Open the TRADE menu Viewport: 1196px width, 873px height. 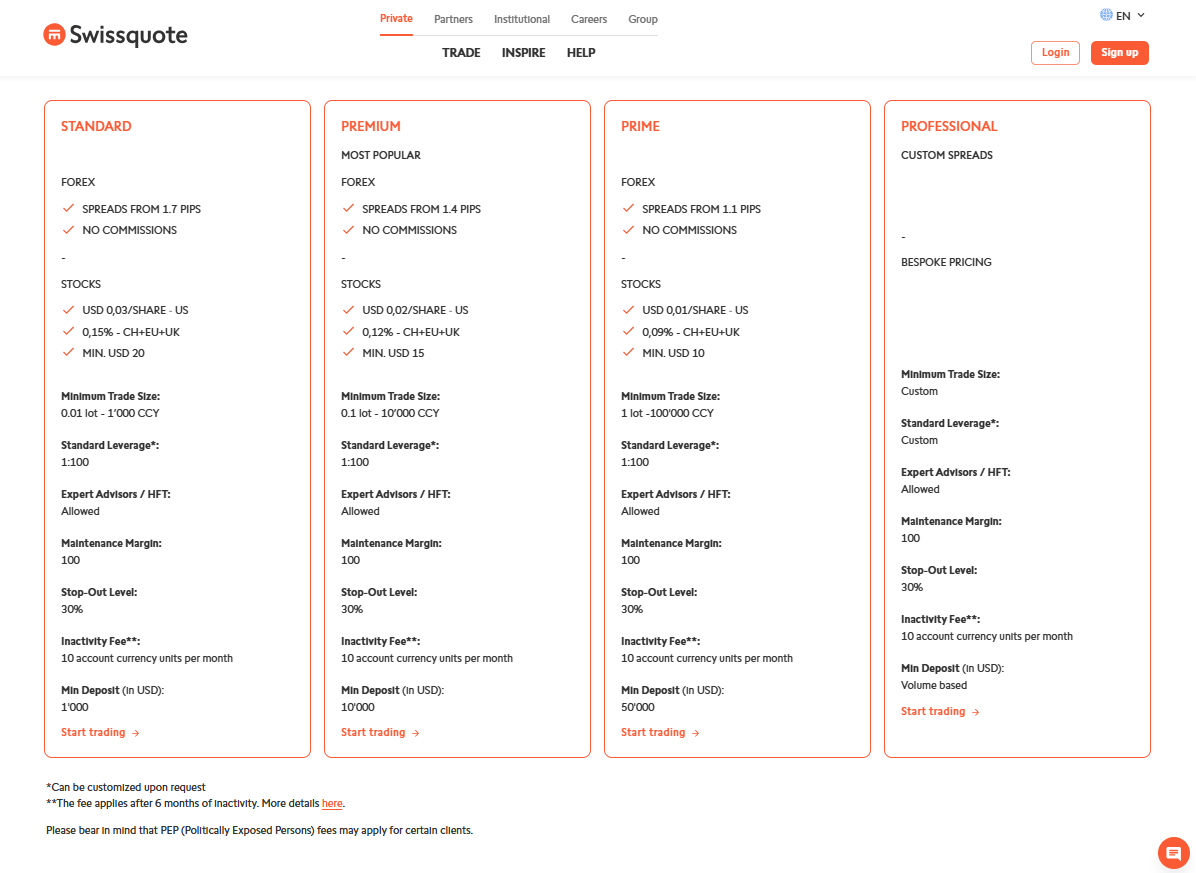[461, 52]
